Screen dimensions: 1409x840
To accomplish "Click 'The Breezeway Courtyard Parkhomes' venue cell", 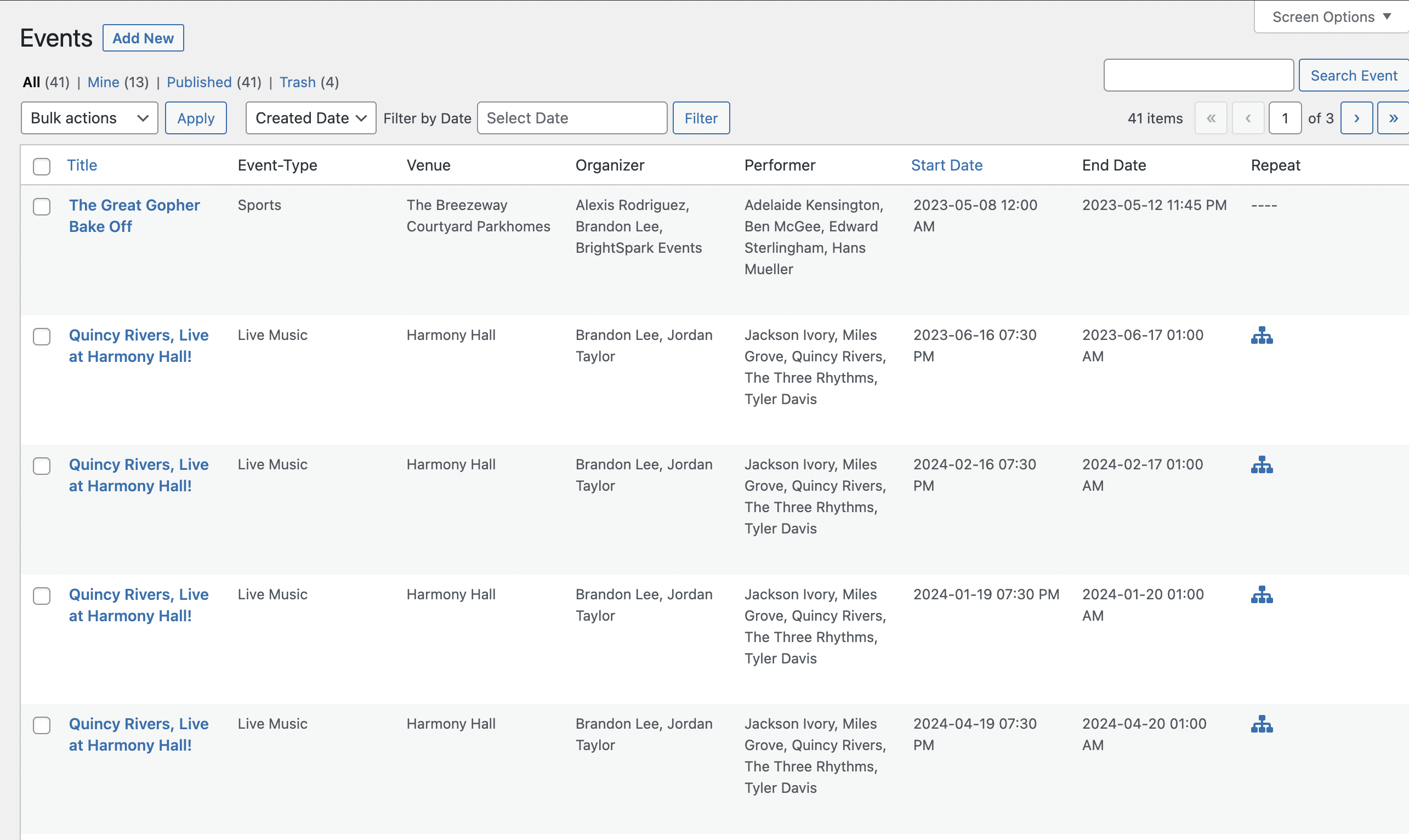I will click(478, 215).
